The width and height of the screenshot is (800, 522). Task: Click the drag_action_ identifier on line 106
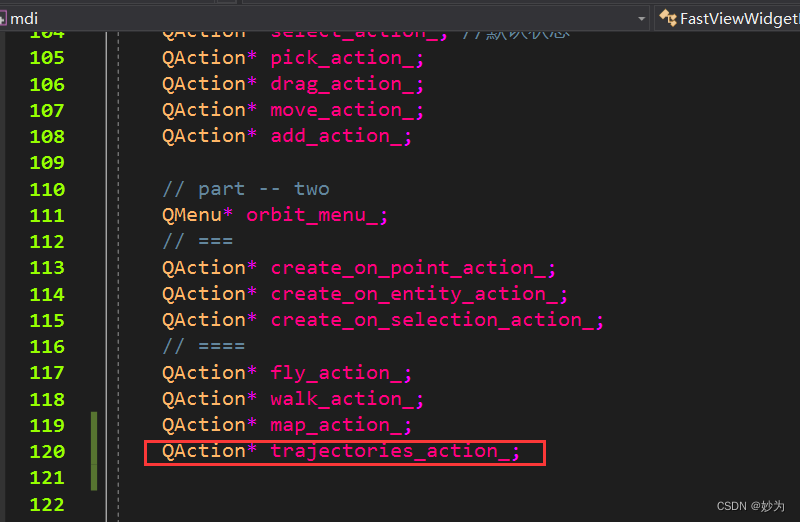tap(342, 84)
